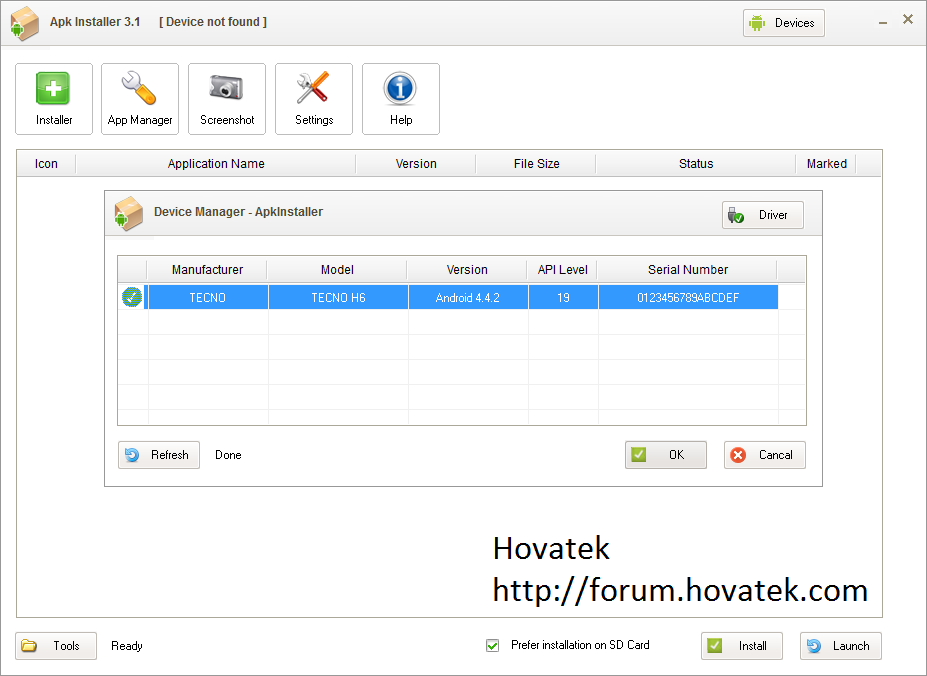Viewport: 927px width, 676px height.
Task: Click the Driver button in Device Manager
Action: click(762, 215)
